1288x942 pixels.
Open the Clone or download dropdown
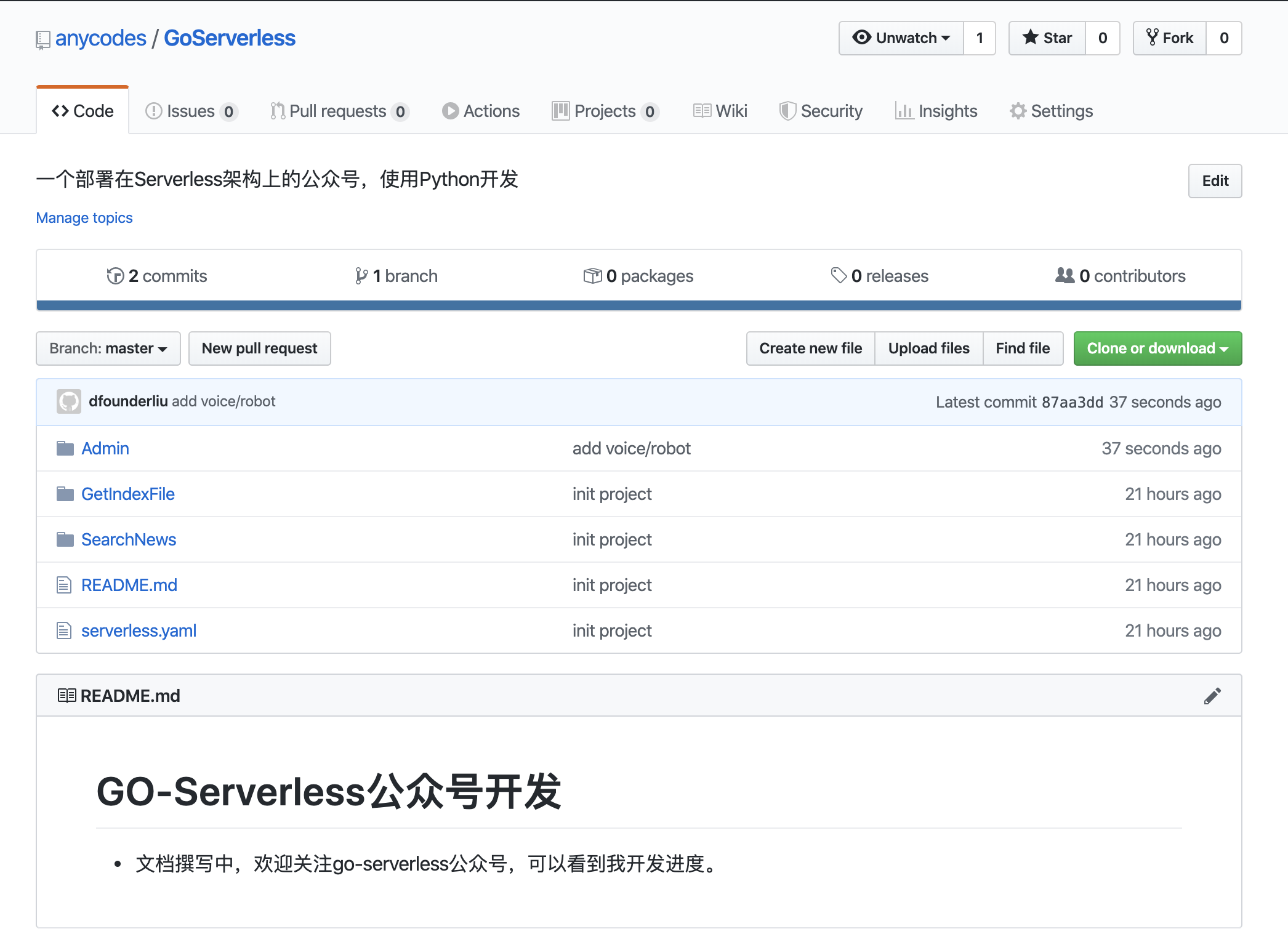1157,348
